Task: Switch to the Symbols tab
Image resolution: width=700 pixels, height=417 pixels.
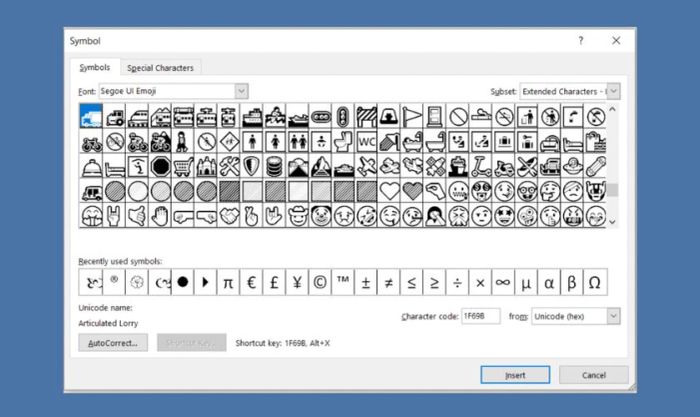Action: (95, 67)
